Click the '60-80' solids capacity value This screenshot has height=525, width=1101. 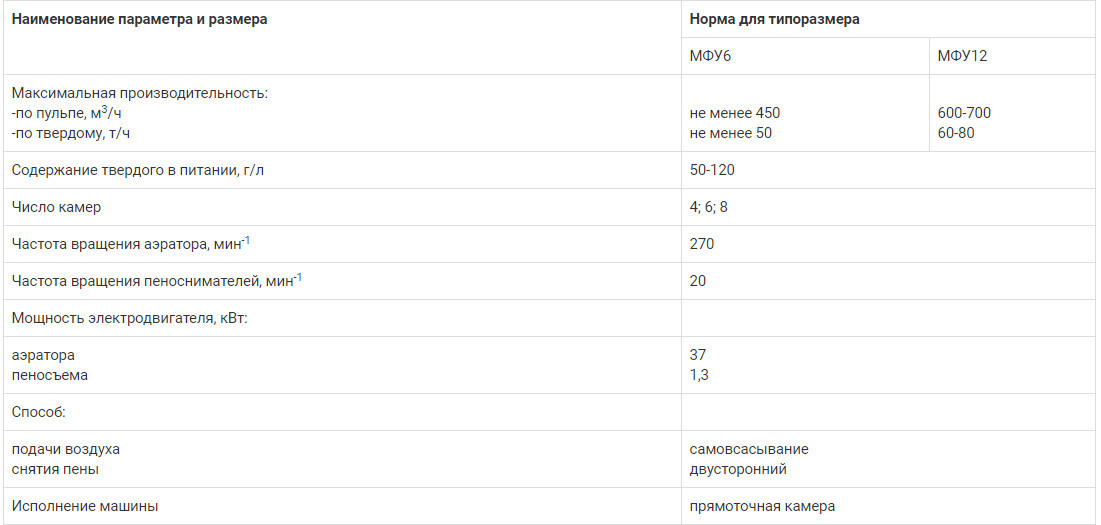[x=956, y=133]
